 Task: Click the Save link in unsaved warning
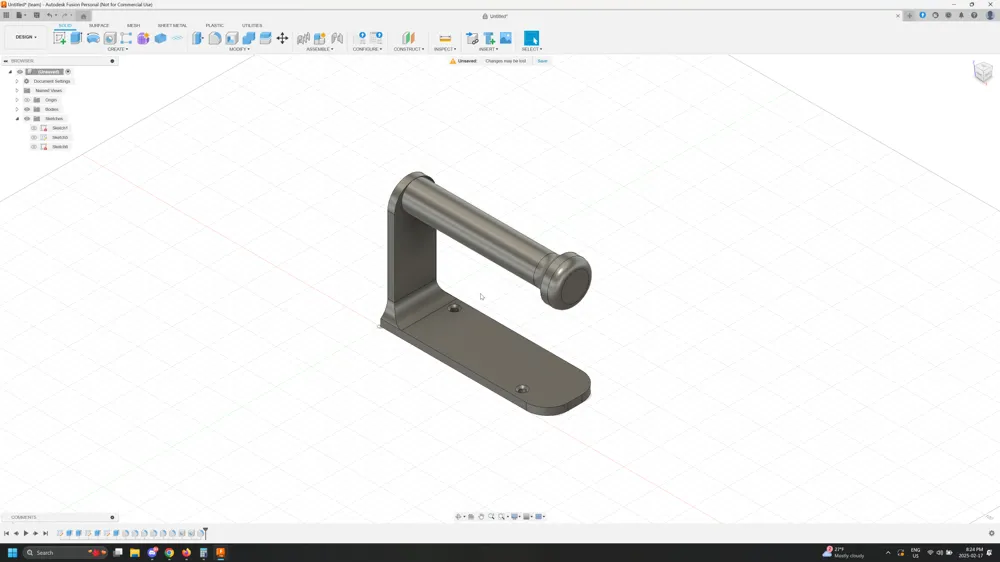[542, 61]
